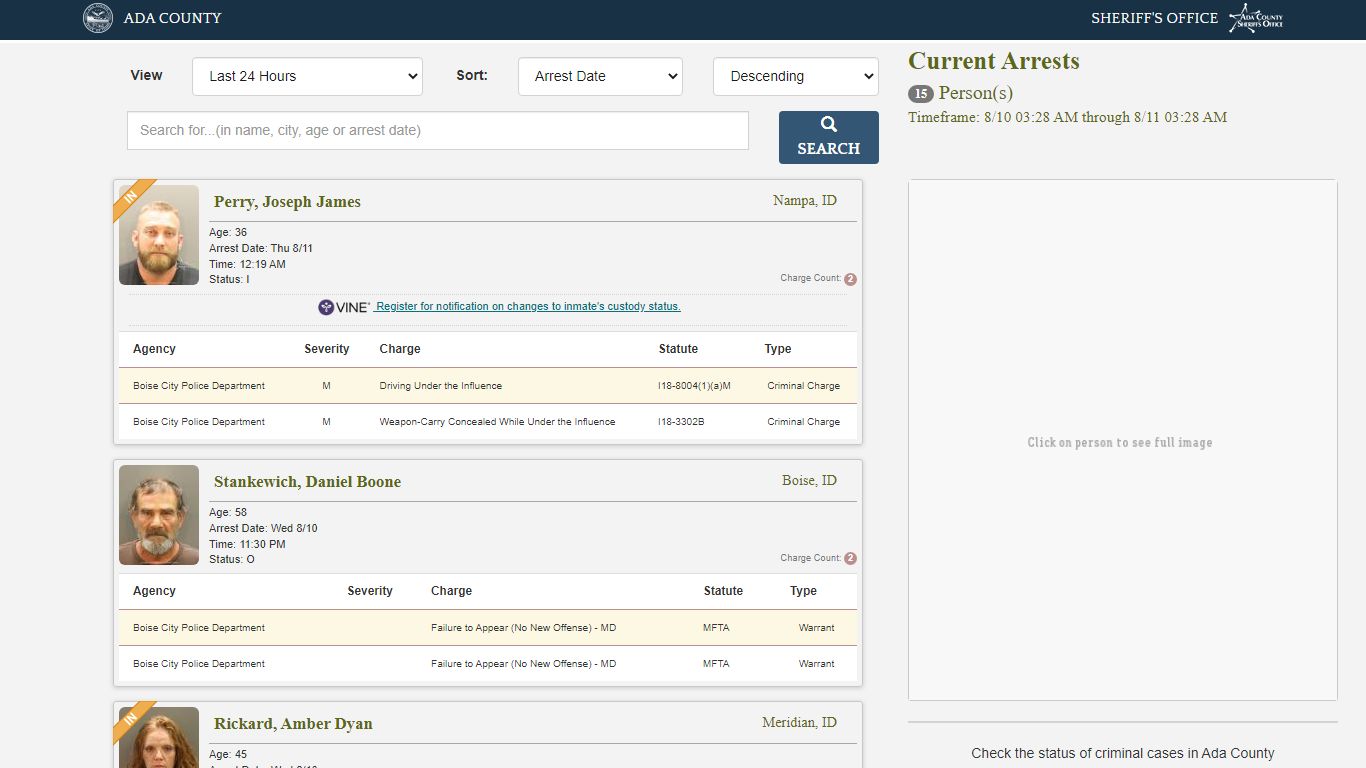Open the View timeframe dropdown
Viewport: 1366px width, 768px height.
pos(307,76)
